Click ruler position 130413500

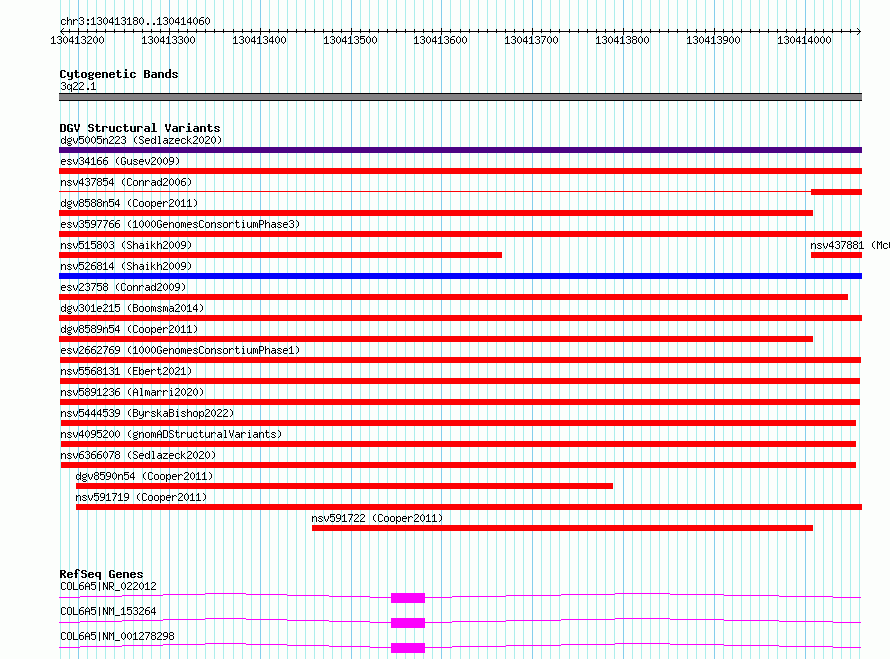[350, 40]
